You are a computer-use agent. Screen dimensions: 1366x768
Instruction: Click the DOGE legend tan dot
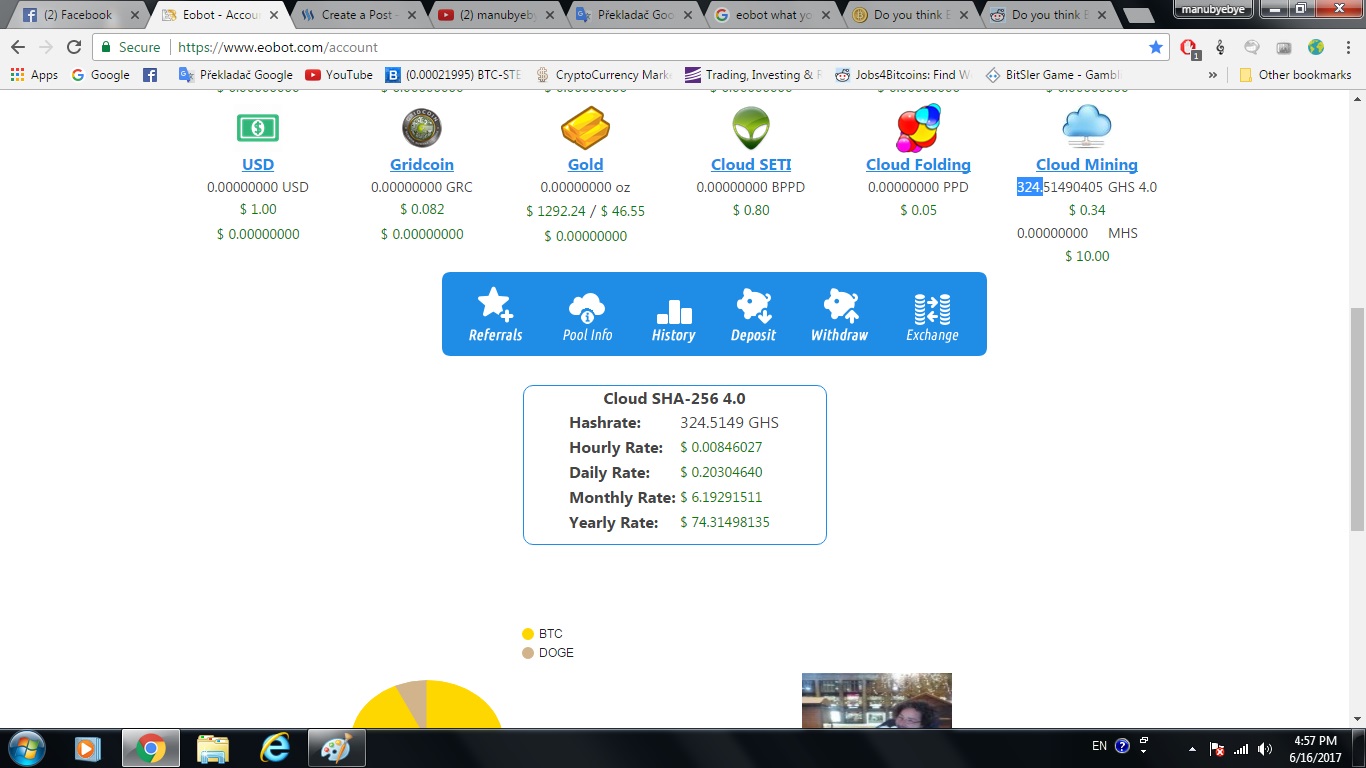point(528,653)
